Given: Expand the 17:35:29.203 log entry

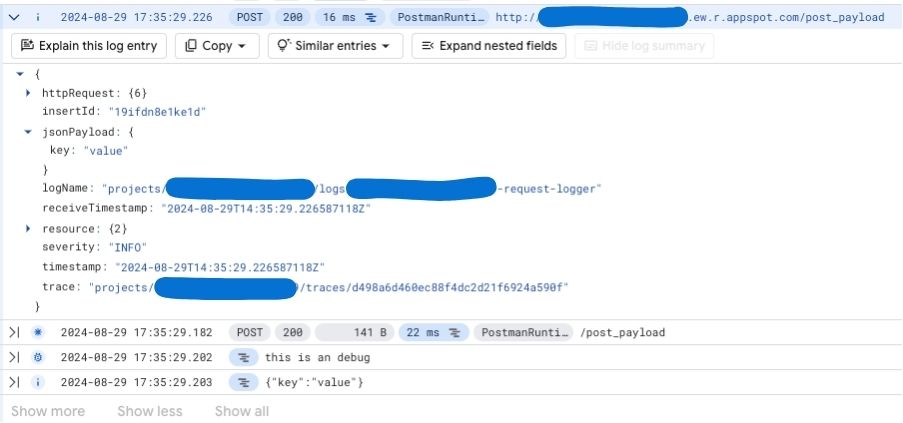Looking at the screenshot, I should pos(14,382).
